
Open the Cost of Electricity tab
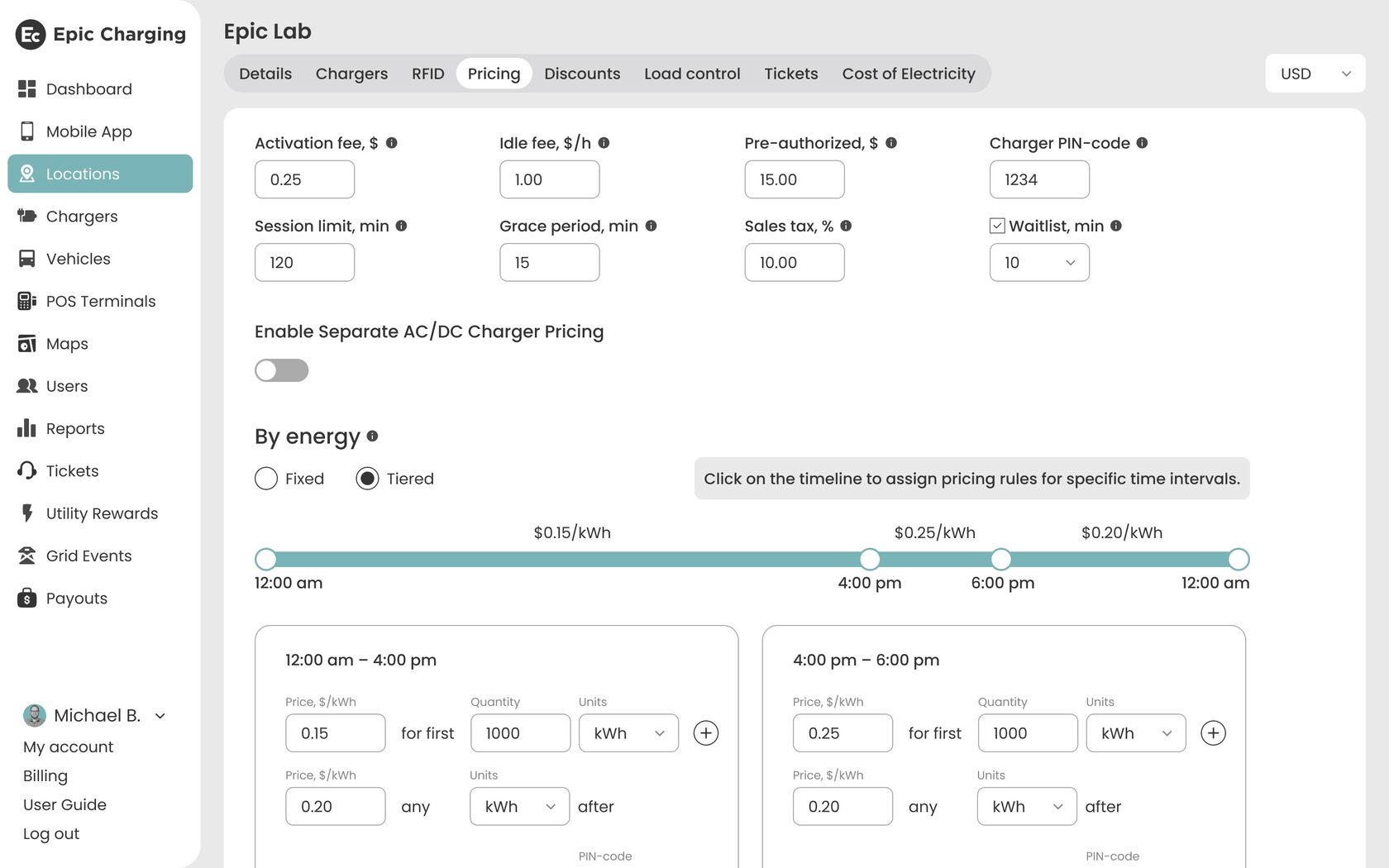click(909, 74)
